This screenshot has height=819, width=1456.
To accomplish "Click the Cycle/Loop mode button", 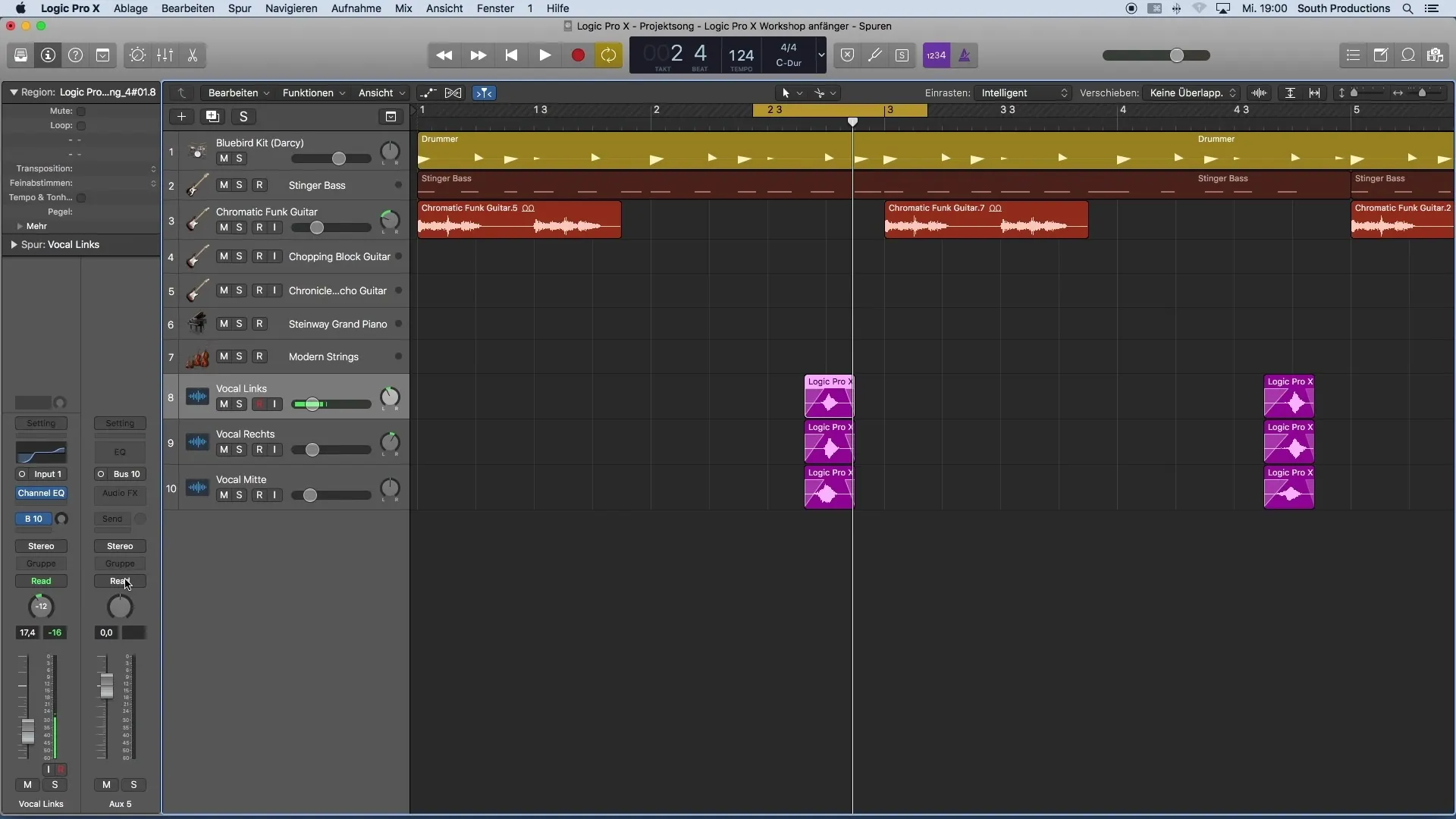I will pos(608,54).
